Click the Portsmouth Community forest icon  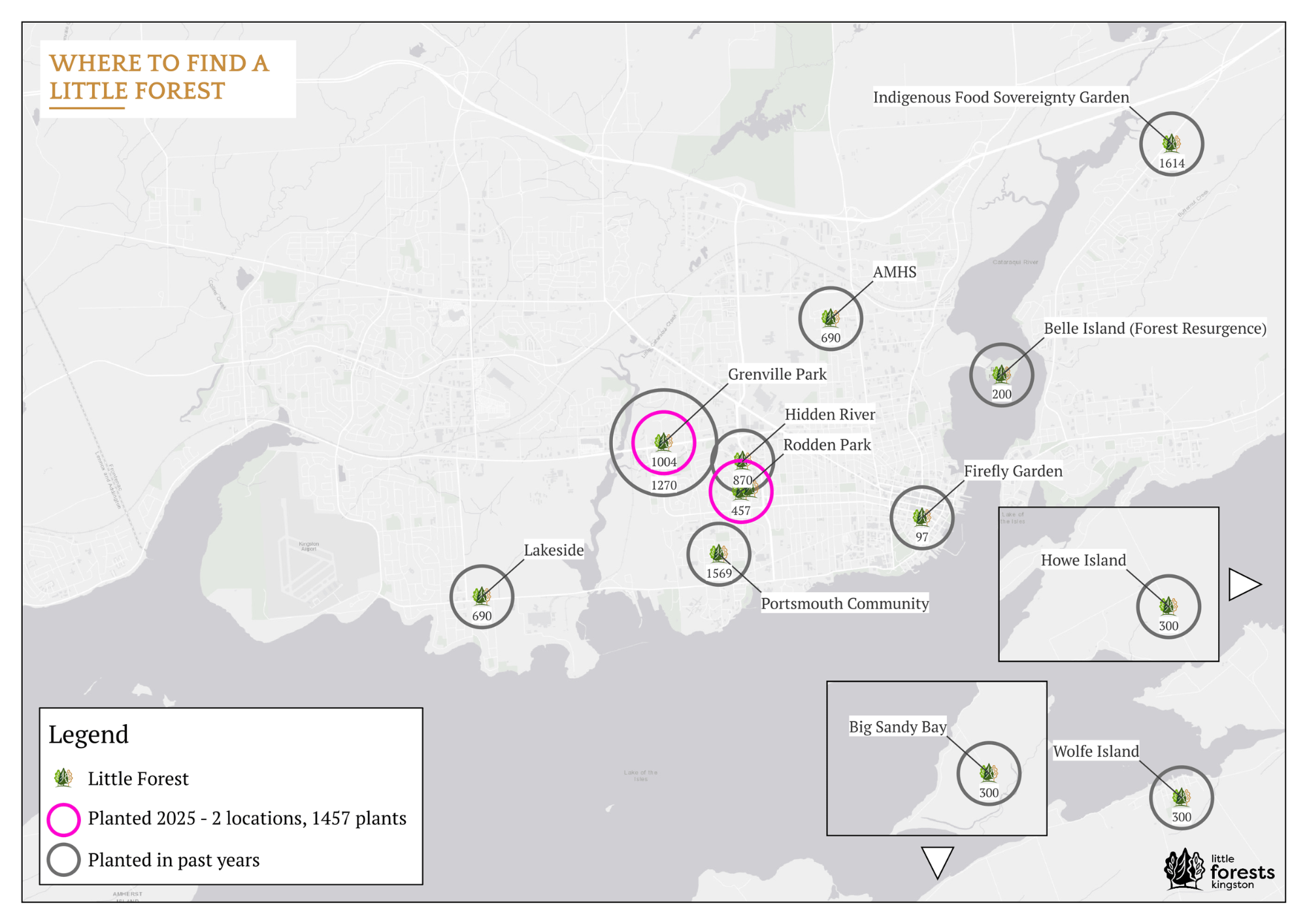coord(718,553)
